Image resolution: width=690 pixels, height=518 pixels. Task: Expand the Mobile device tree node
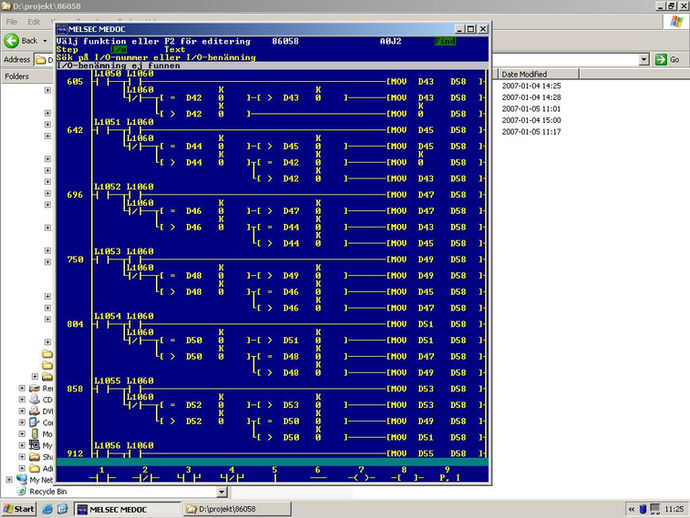click(22, 434)
